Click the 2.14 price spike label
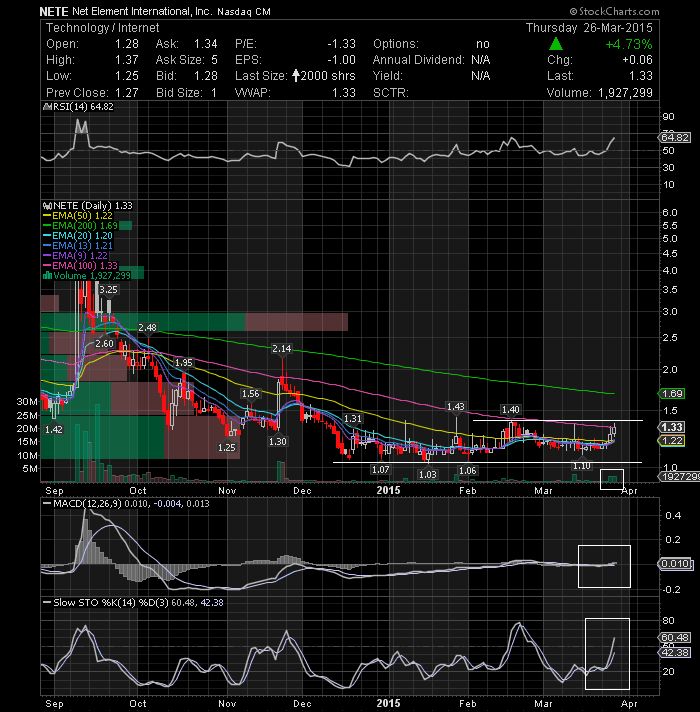Screen dimensions: 700x712 [281, 349]
